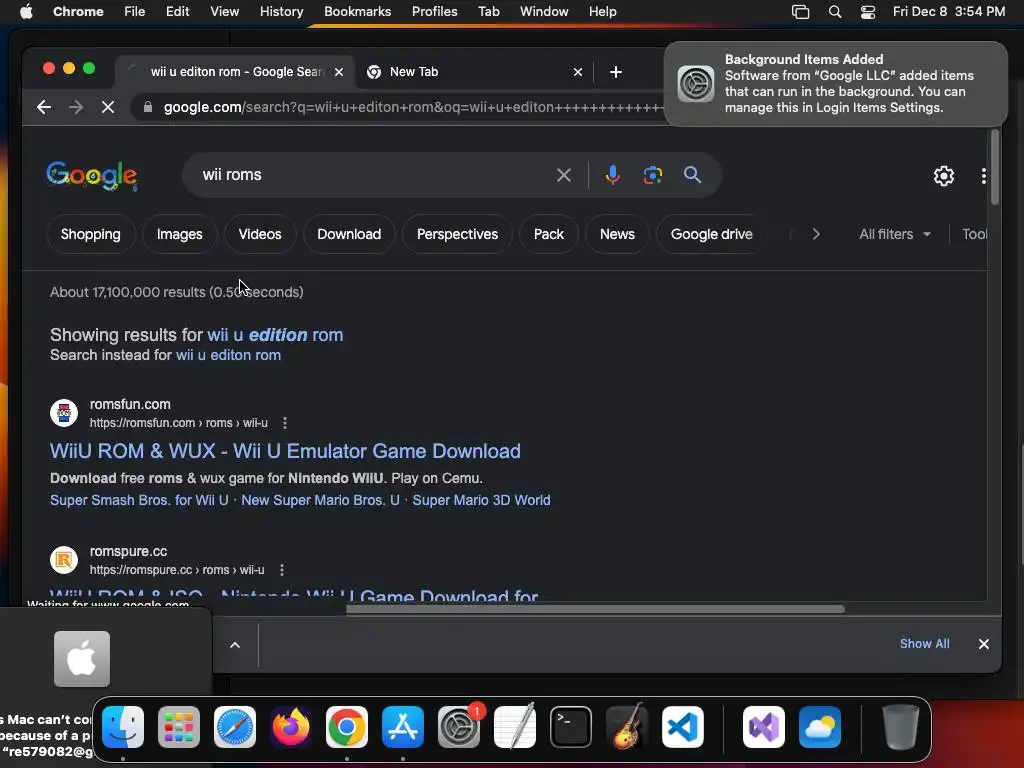Click the Chrome forward arrow
This screenshot has width=1024, height=768.
pos(76,107)
